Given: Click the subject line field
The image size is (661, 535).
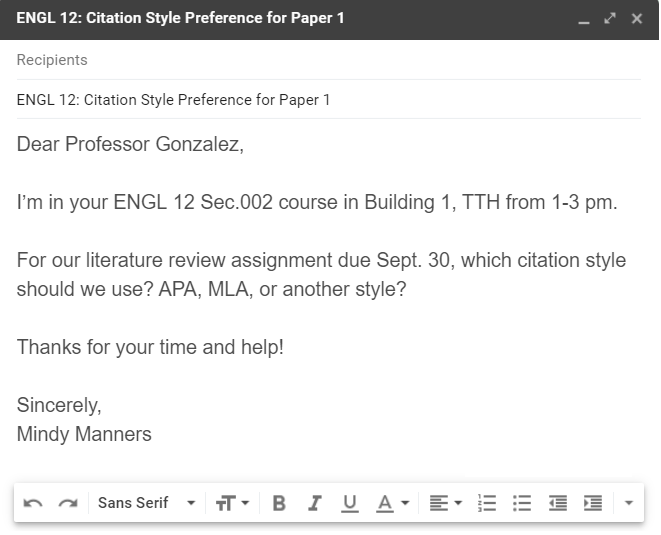Looking at the screenshot, I should (329, 100).
